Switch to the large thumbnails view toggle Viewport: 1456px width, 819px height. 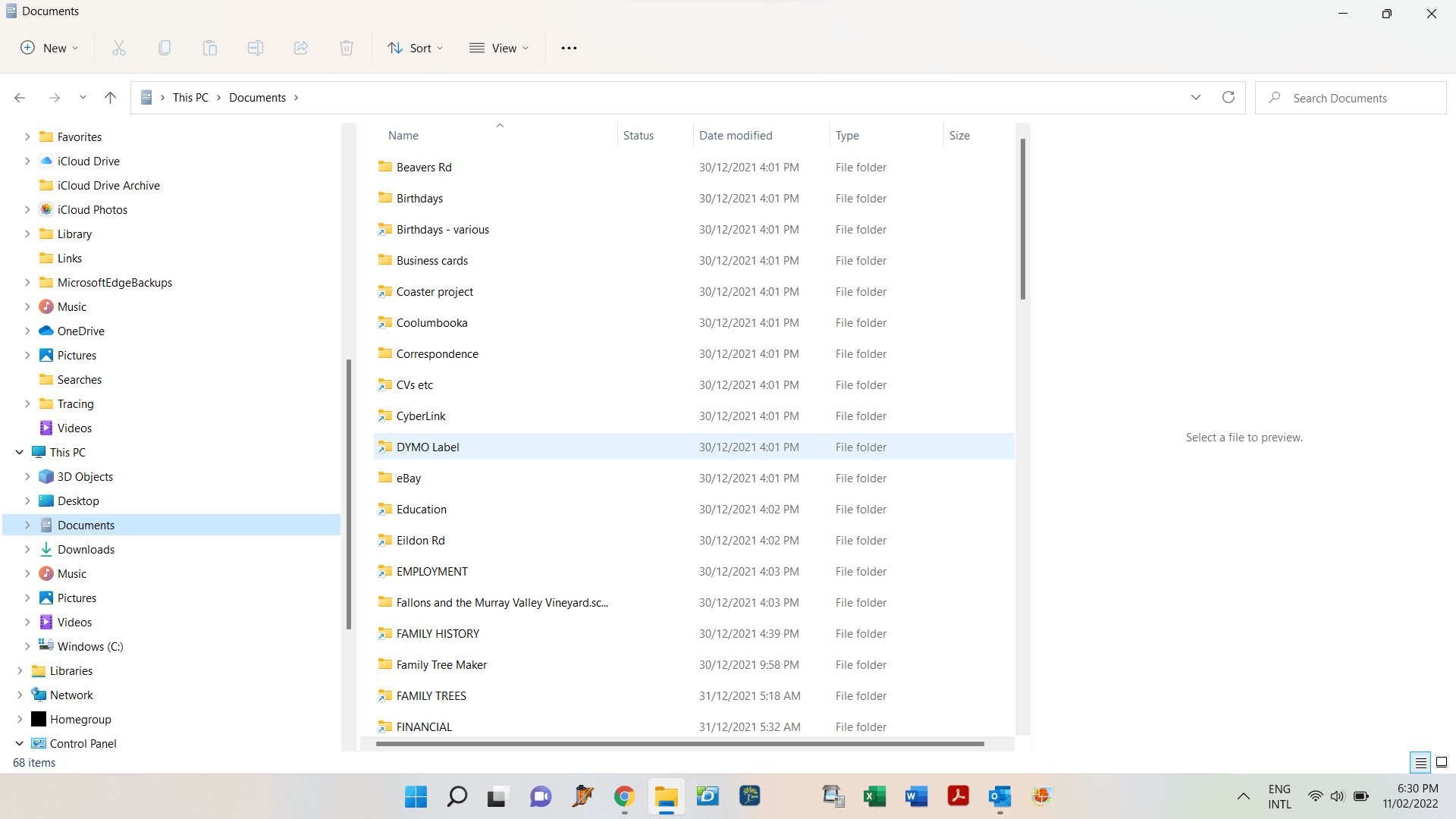(x=1442, y=762)
